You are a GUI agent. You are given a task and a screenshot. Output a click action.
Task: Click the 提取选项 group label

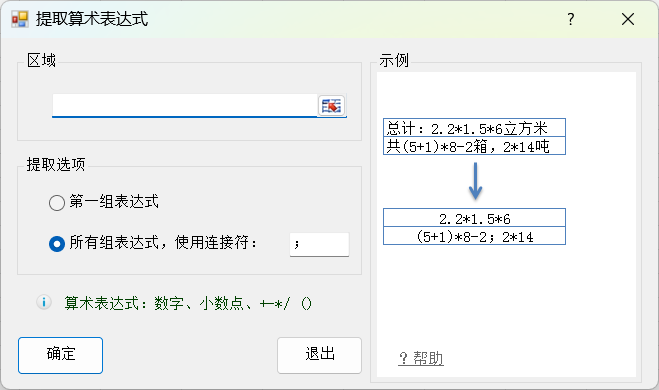(56, 164)
